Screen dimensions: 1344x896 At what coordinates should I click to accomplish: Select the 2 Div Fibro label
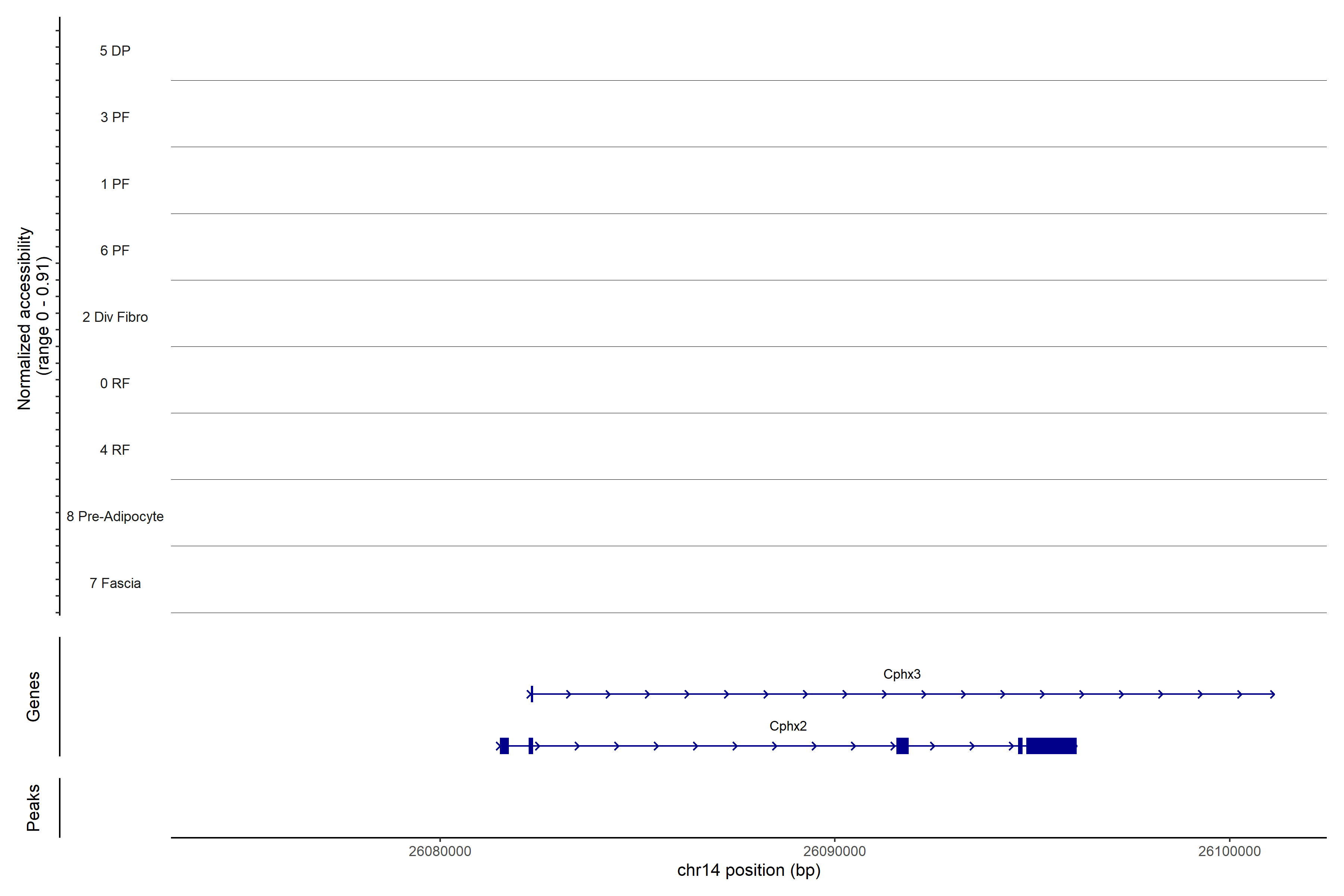point(115,317)
